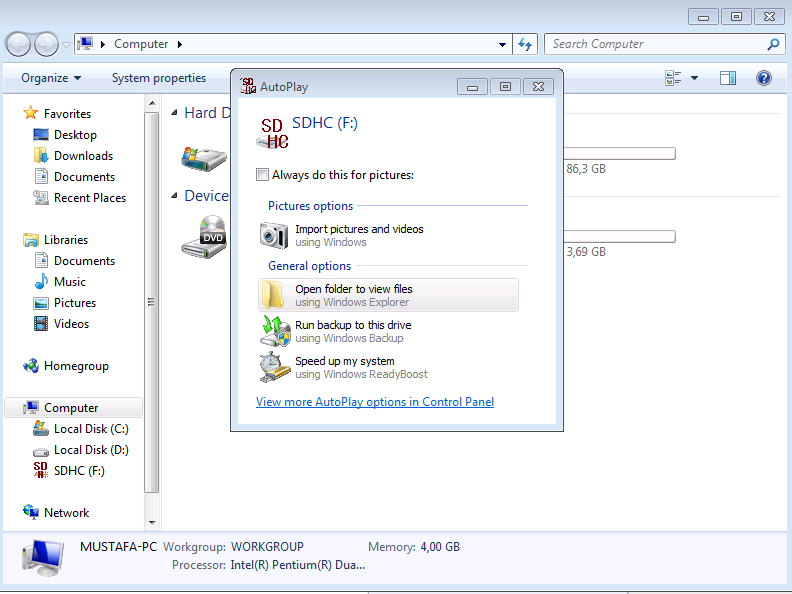Viewport: 792px width, 594px height.
Task: Expand address bar history dropdown
Action: tap(502, 44)
